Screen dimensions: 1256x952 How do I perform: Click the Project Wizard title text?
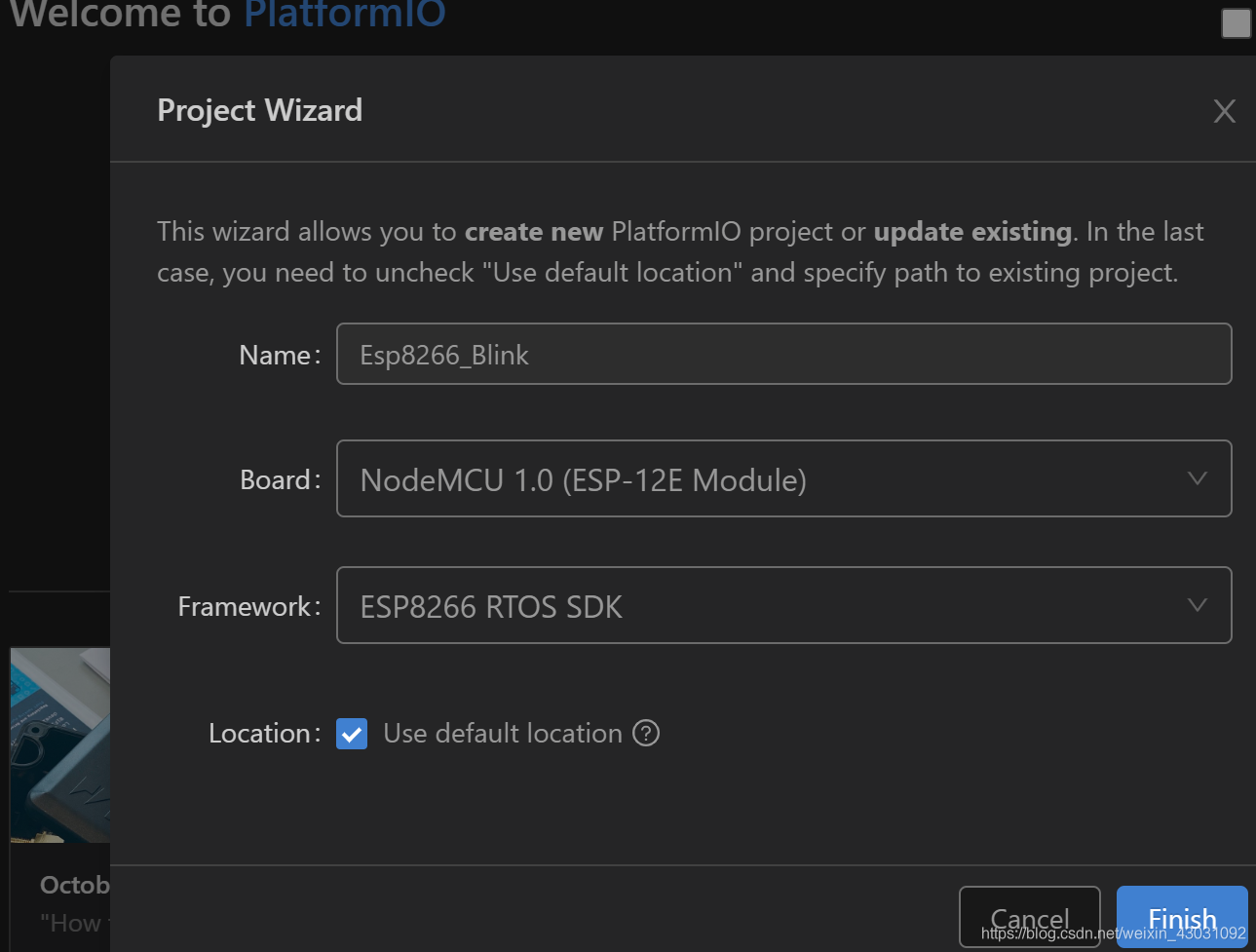coord(259,110)
